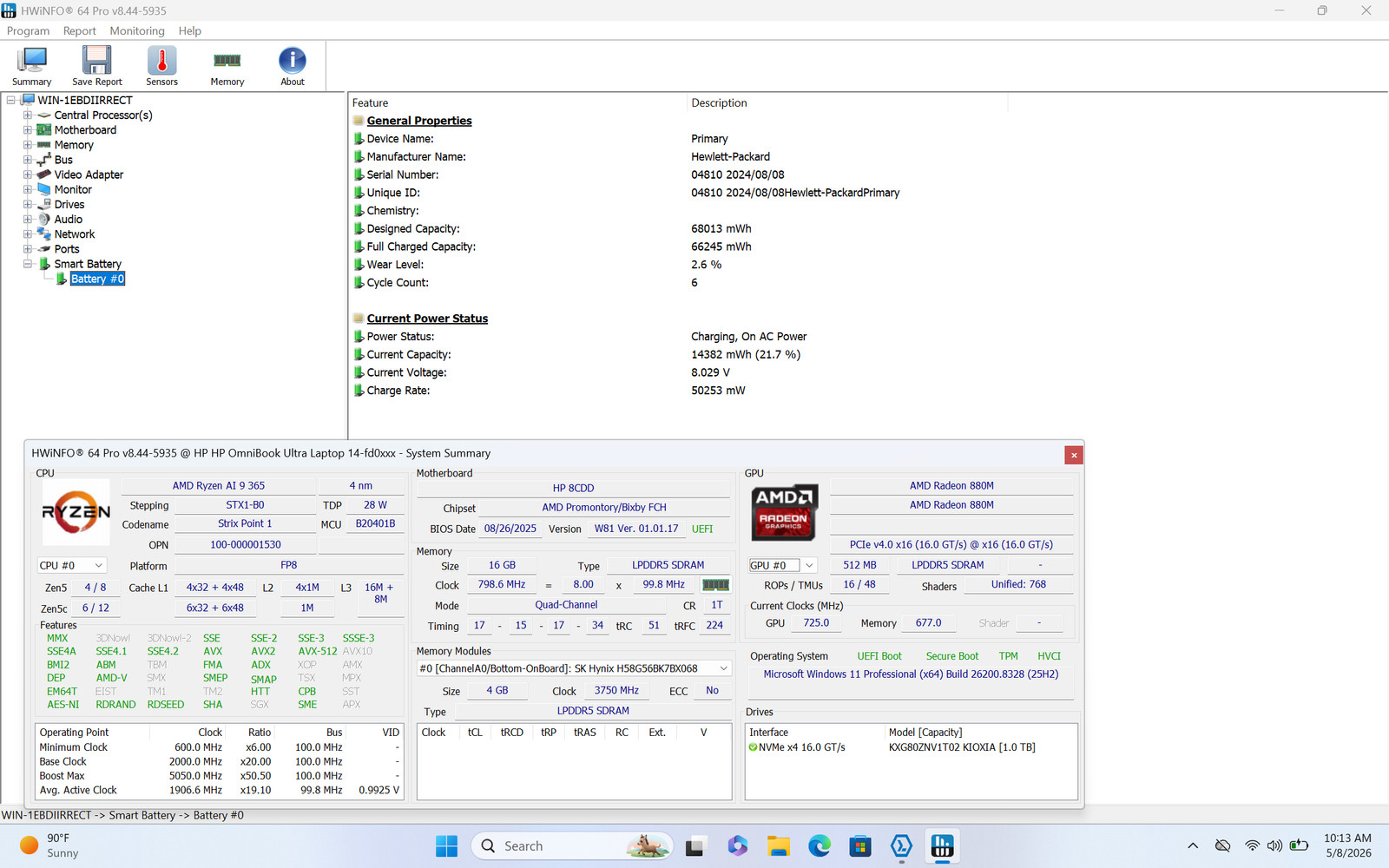1389x868 pixels.
Task: Open the Windows Start button
Action: 446,845
